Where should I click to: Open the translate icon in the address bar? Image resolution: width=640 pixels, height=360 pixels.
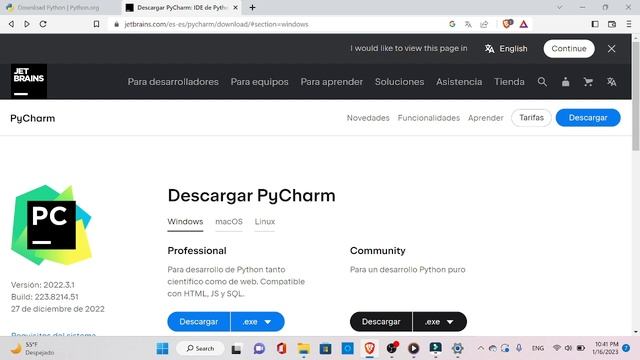tap(468, 24)
